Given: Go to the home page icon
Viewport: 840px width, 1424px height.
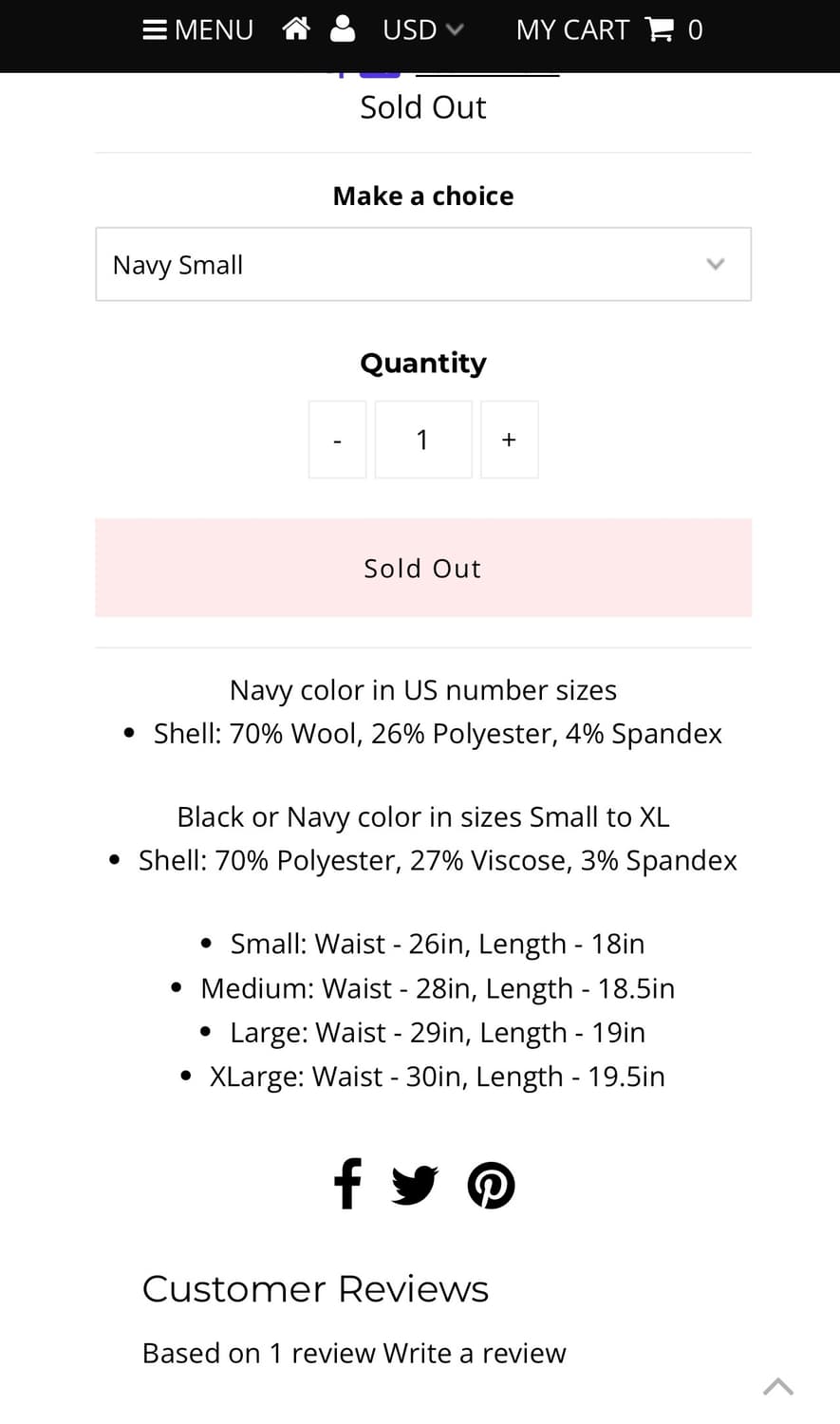Looking at the screenshot, I should (296, 30).
